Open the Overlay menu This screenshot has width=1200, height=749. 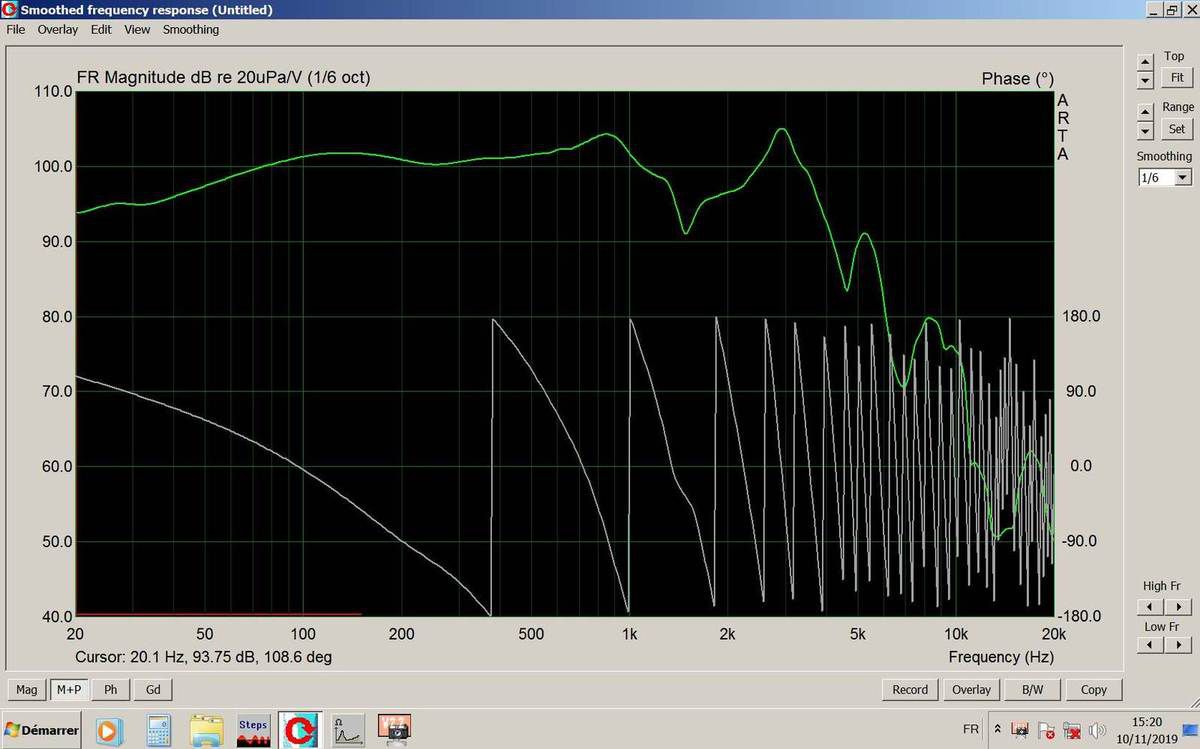(x=58, y=29)
